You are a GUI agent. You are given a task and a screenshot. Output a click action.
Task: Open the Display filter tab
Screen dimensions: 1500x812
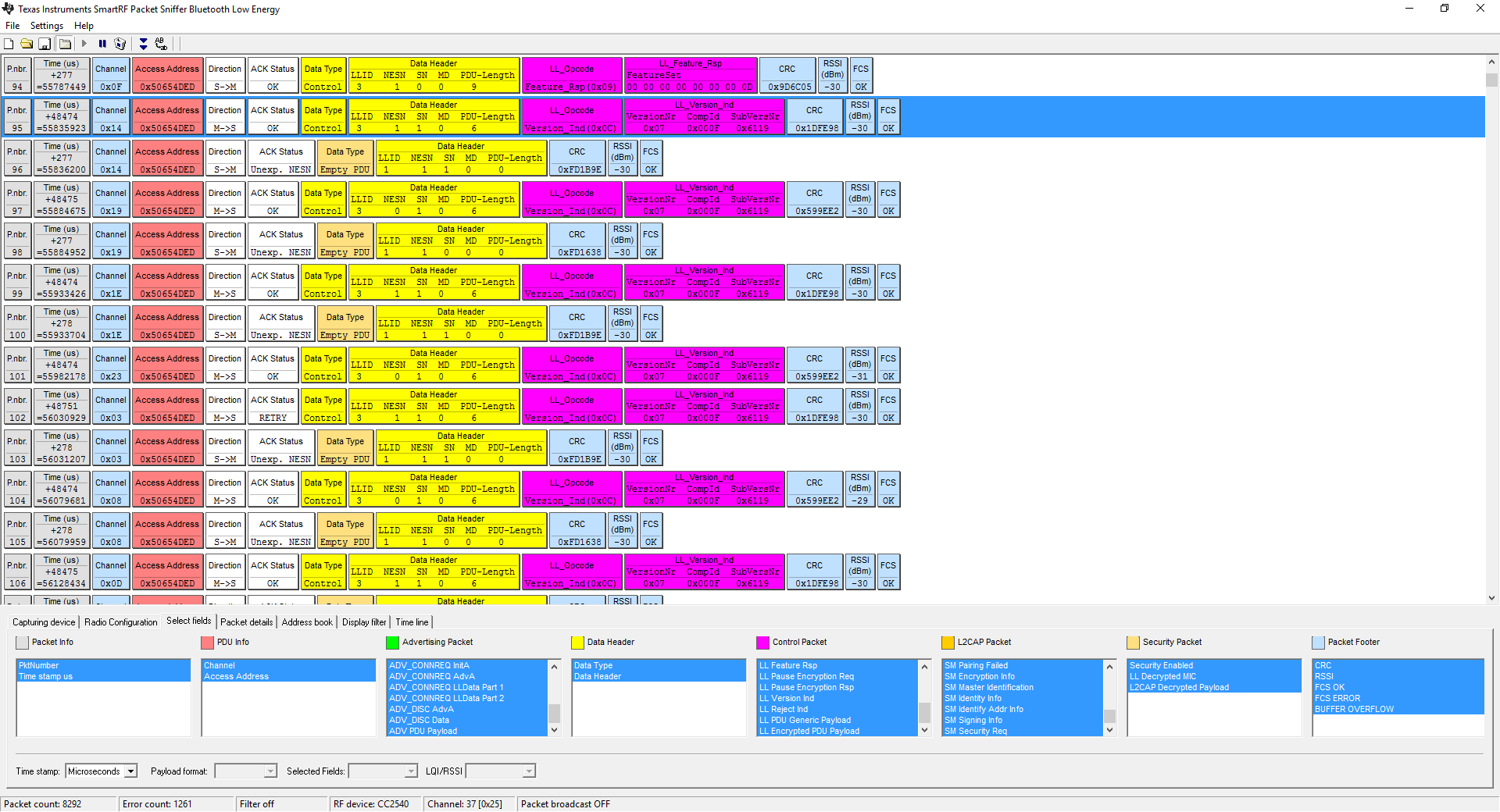364,622
